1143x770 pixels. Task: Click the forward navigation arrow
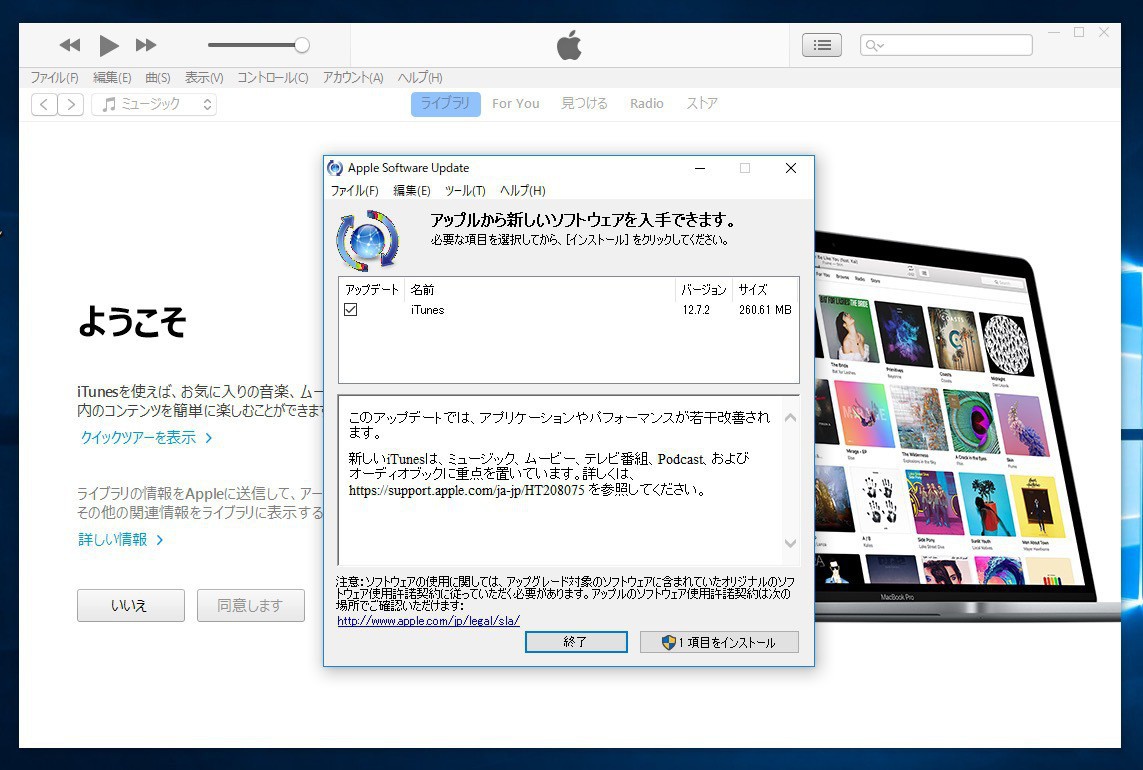pyautogui.click(x=70, y=104)
